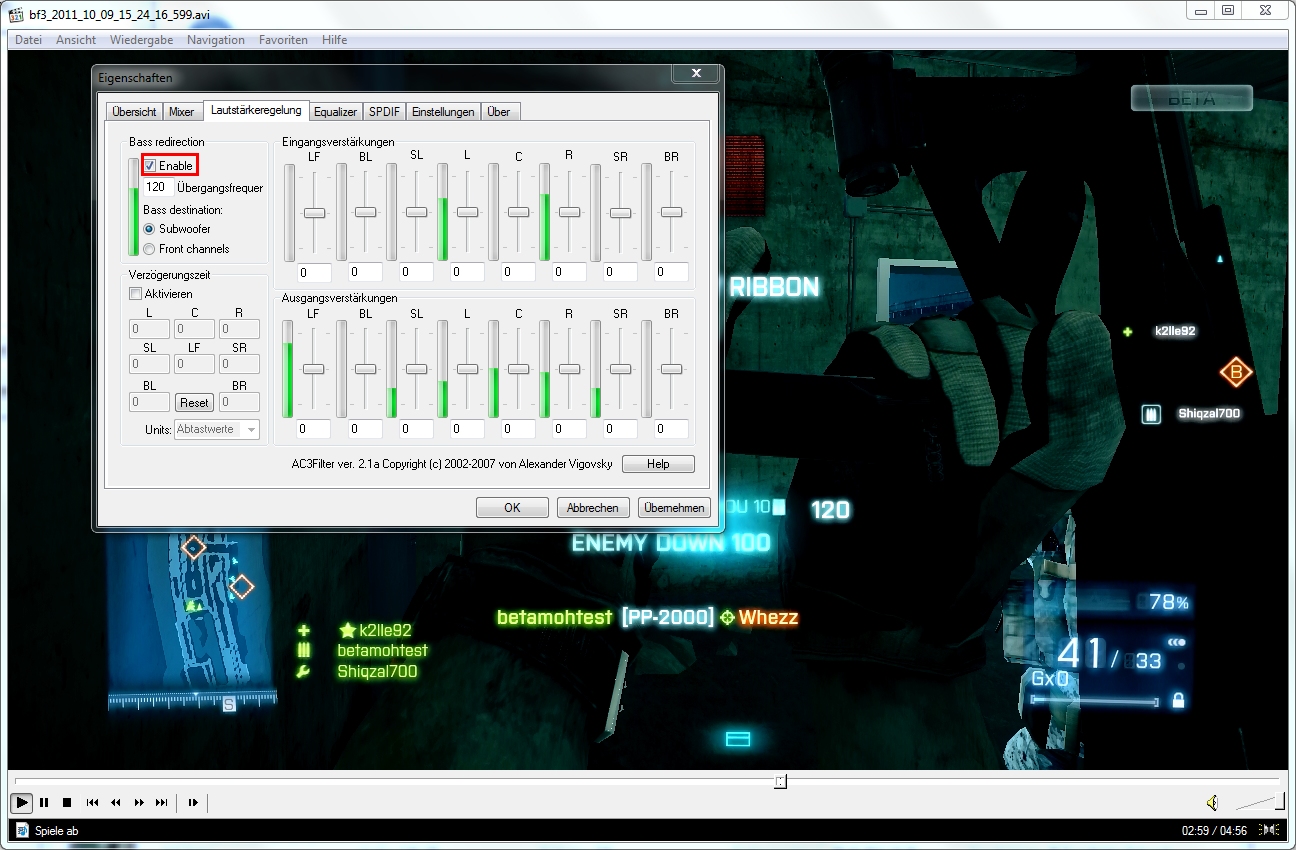The image size is (1296, 850).
Task: Switch to the Übersicht tab
Action: coord(134,112)
